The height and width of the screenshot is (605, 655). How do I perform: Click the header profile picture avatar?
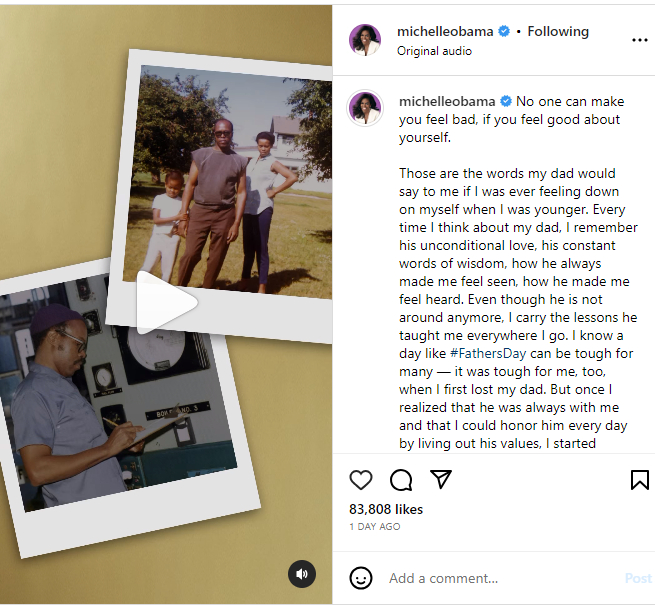click(x=365, y=40)
